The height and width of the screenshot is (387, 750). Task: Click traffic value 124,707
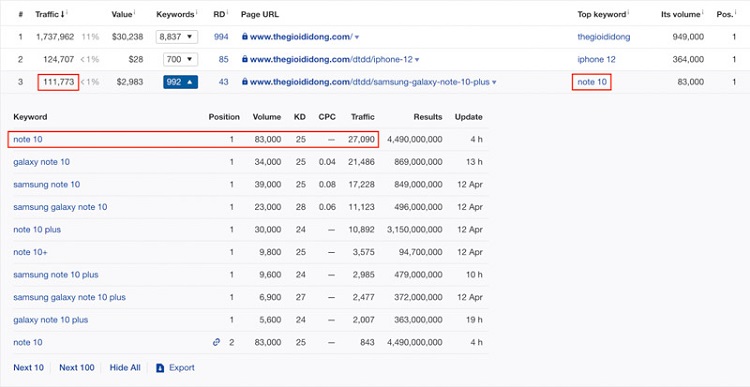click(x=58, y=59)
